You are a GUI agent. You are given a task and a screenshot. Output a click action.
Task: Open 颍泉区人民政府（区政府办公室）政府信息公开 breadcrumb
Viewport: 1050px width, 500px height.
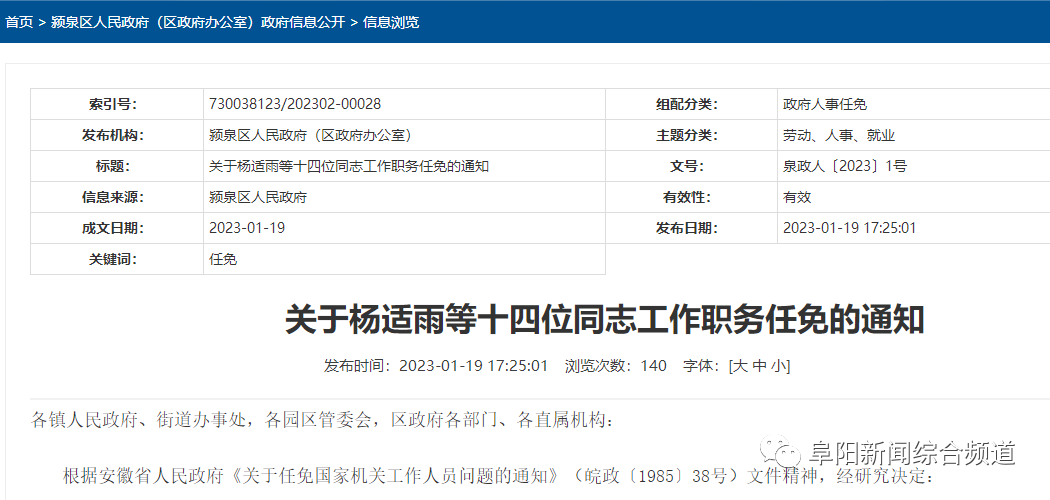tap(198, 22)
